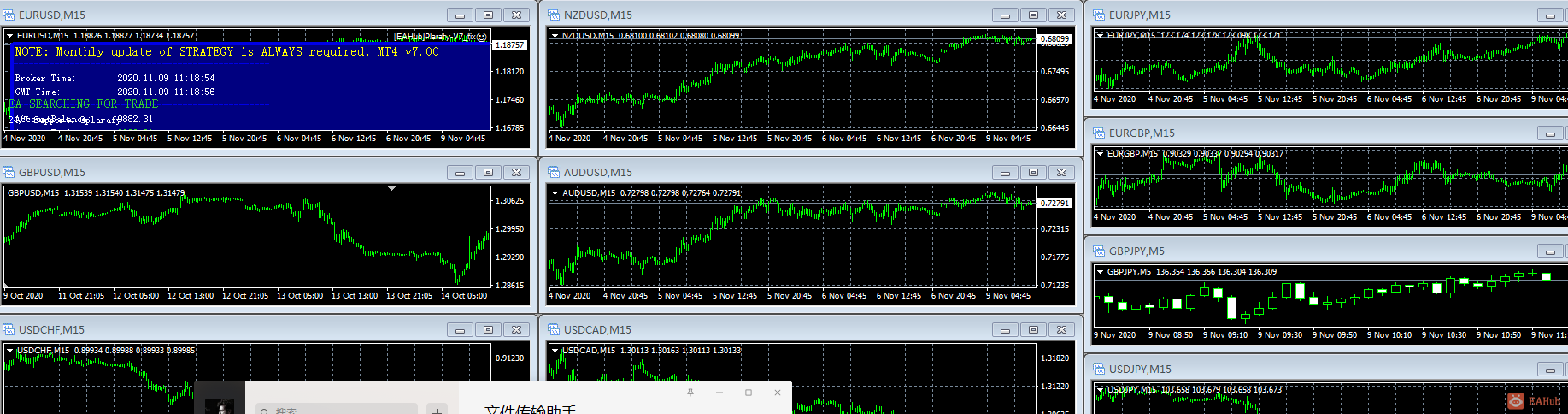Minimize the USDJPY,M15 chart window
1568x414 pixels.
(1550, 370)
